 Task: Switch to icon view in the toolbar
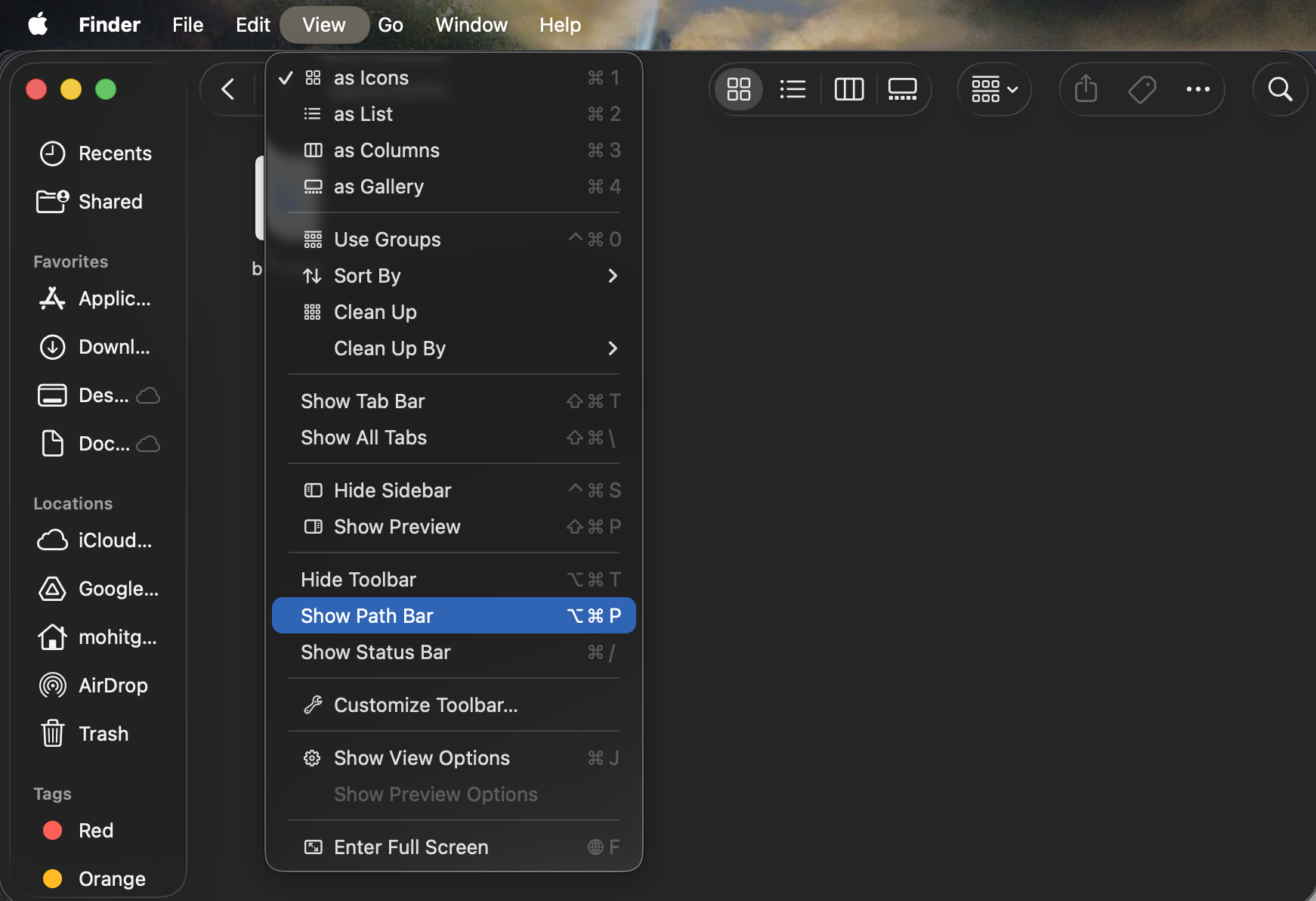click(739, 89)
